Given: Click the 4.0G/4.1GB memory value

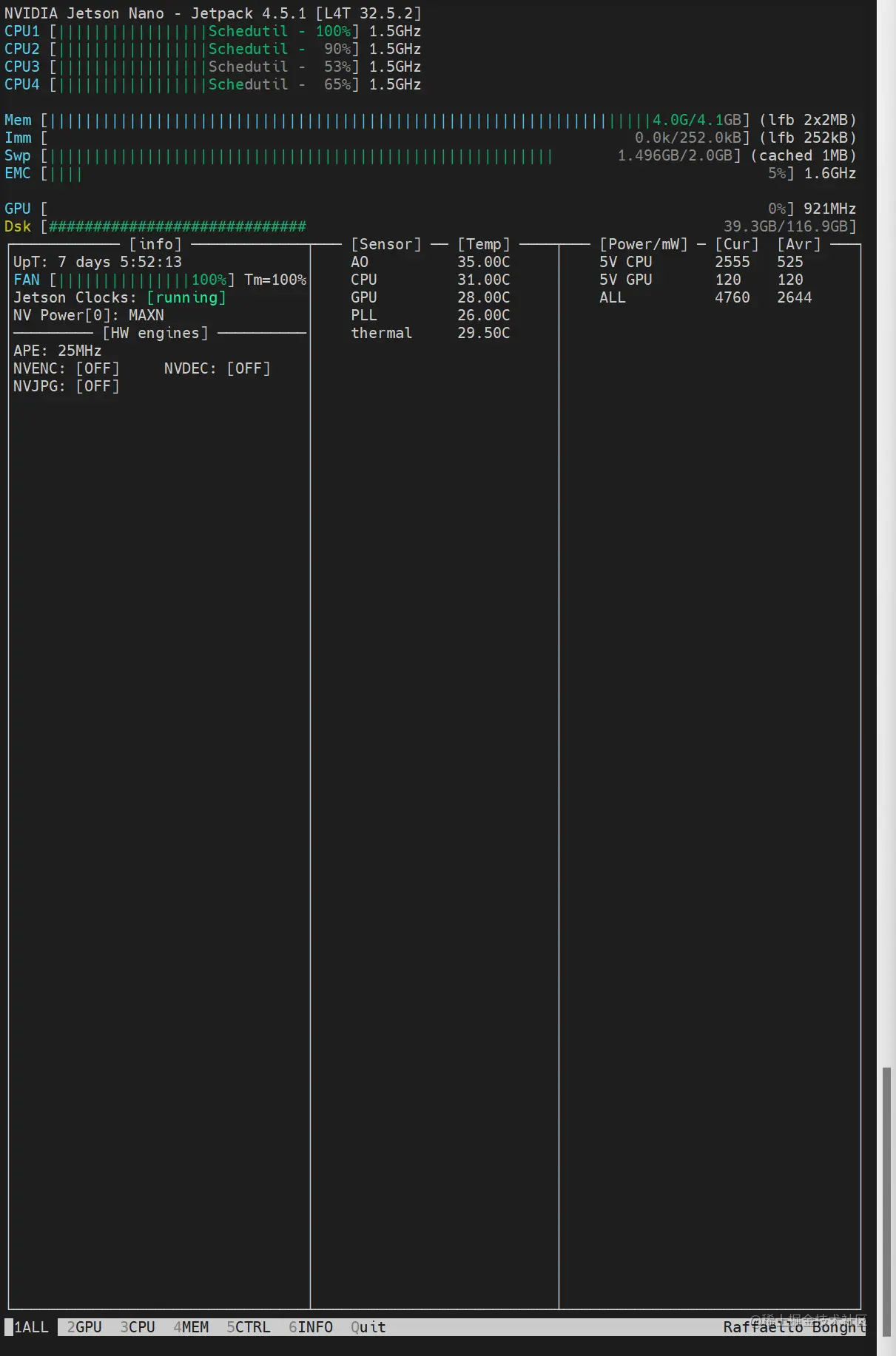Looking at the screenshot, I should 697,120.
